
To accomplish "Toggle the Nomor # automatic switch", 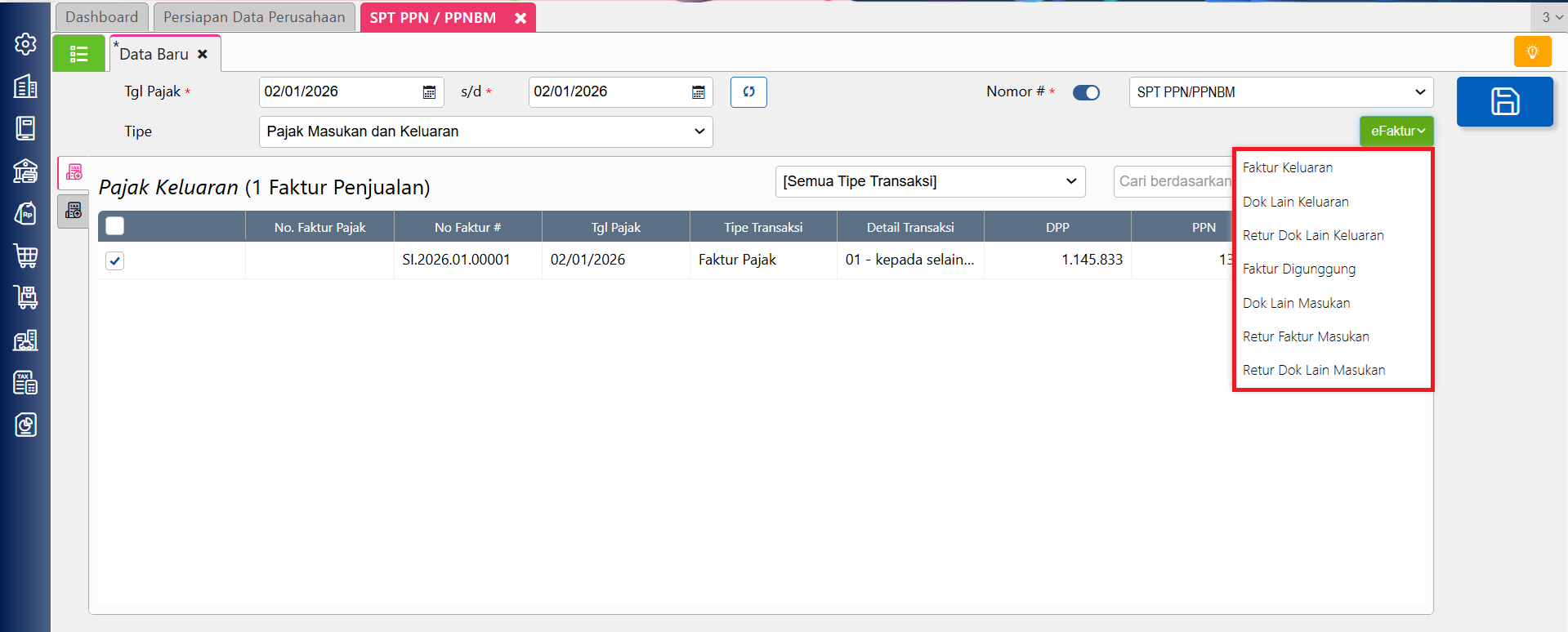I will [x=1086, y=92].
